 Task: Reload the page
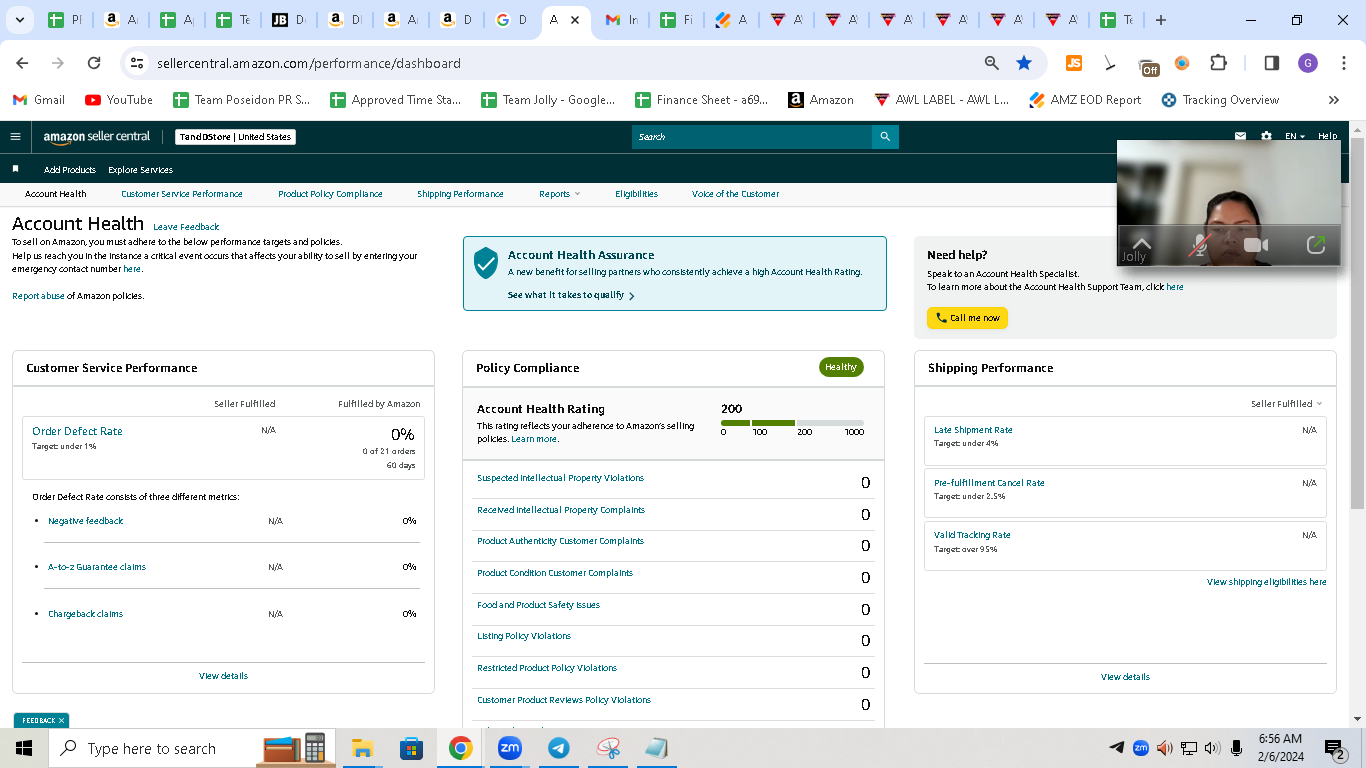coord(94,63)
